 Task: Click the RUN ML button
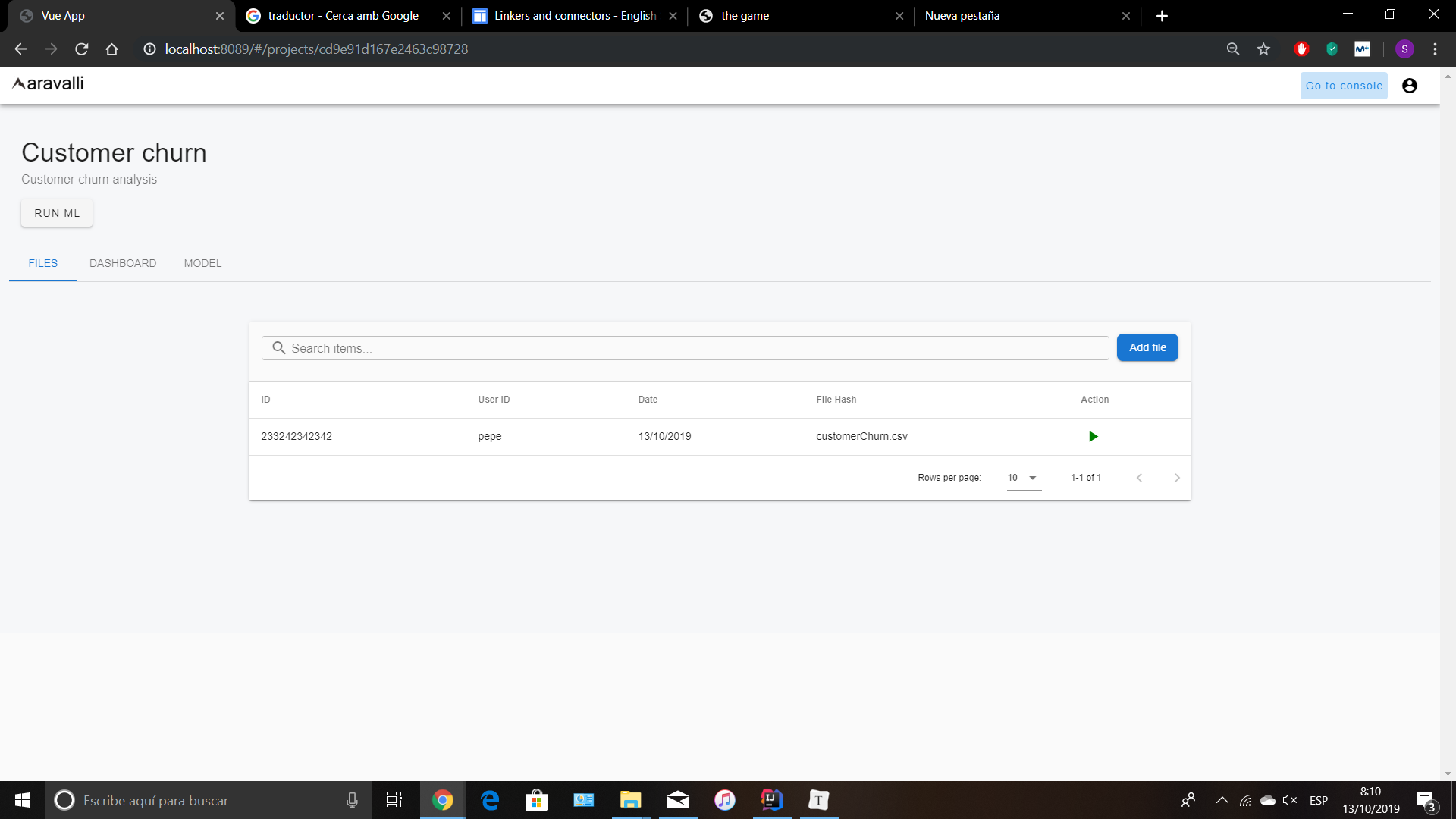[x=57, y=213]
